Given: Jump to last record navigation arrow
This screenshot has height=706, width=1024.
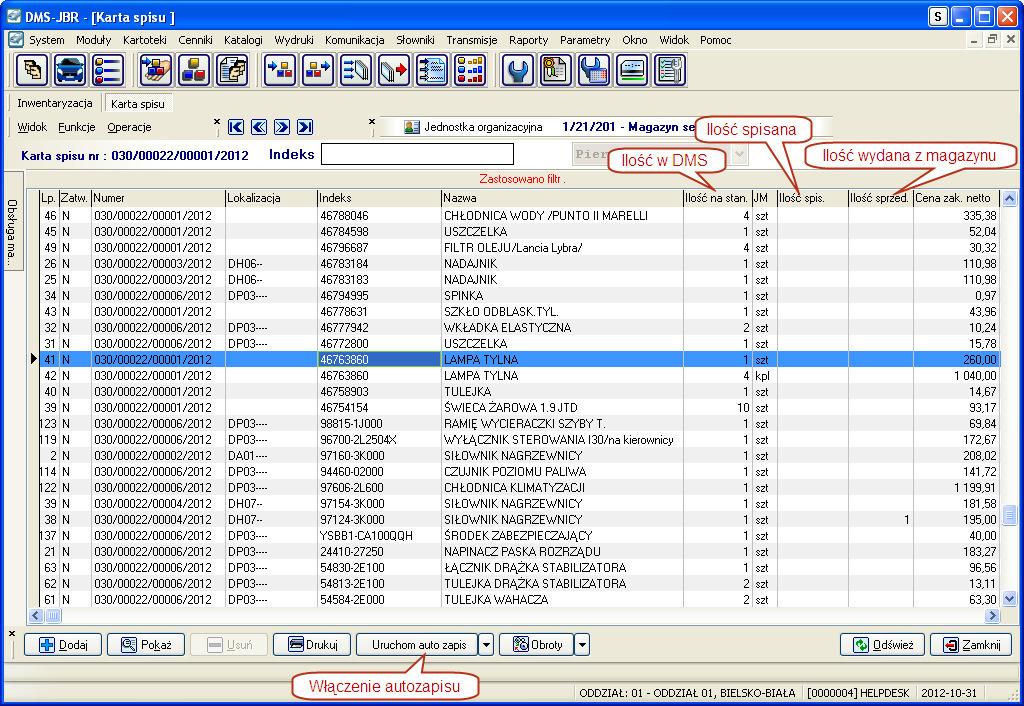Looking at the screenshot, I should coord(304,127).
